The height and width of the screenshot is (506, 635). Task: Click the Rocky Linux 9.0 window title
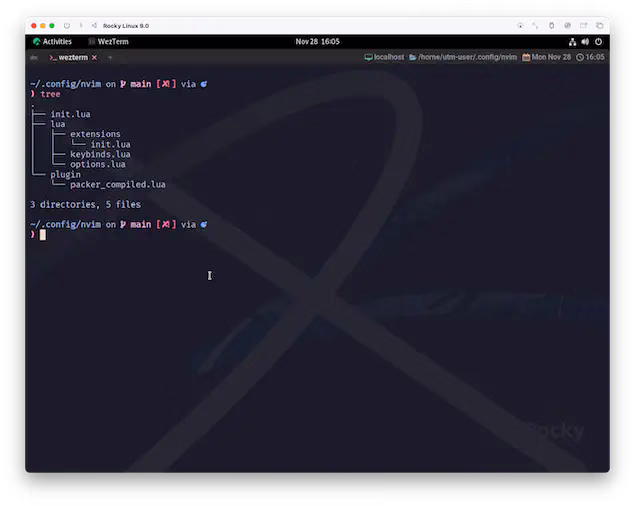(x=126, y=26)
